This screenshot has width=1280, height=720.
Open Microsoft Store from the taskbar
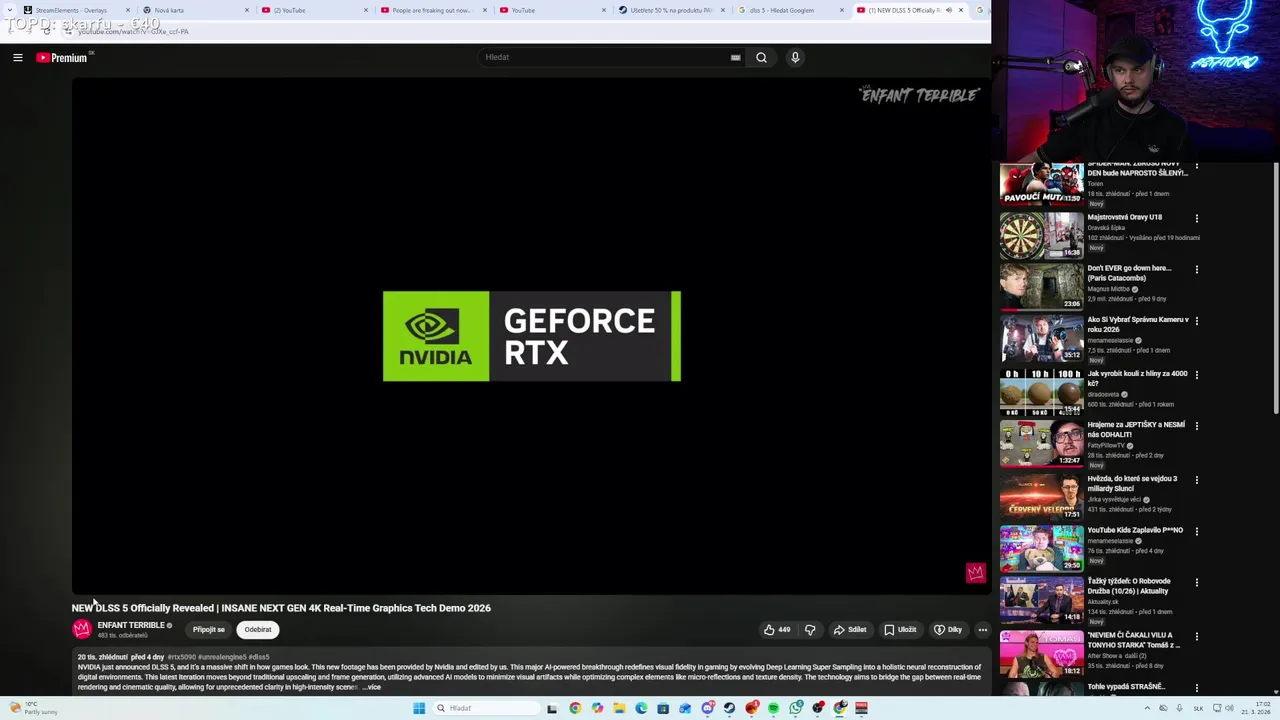coord(663,708)
